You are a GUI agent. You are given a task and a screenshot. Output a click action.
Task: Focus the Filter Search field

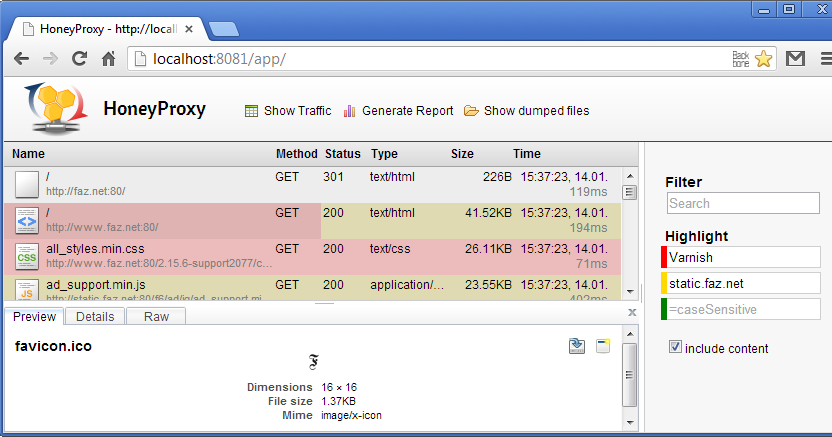(x=743, y=203)
